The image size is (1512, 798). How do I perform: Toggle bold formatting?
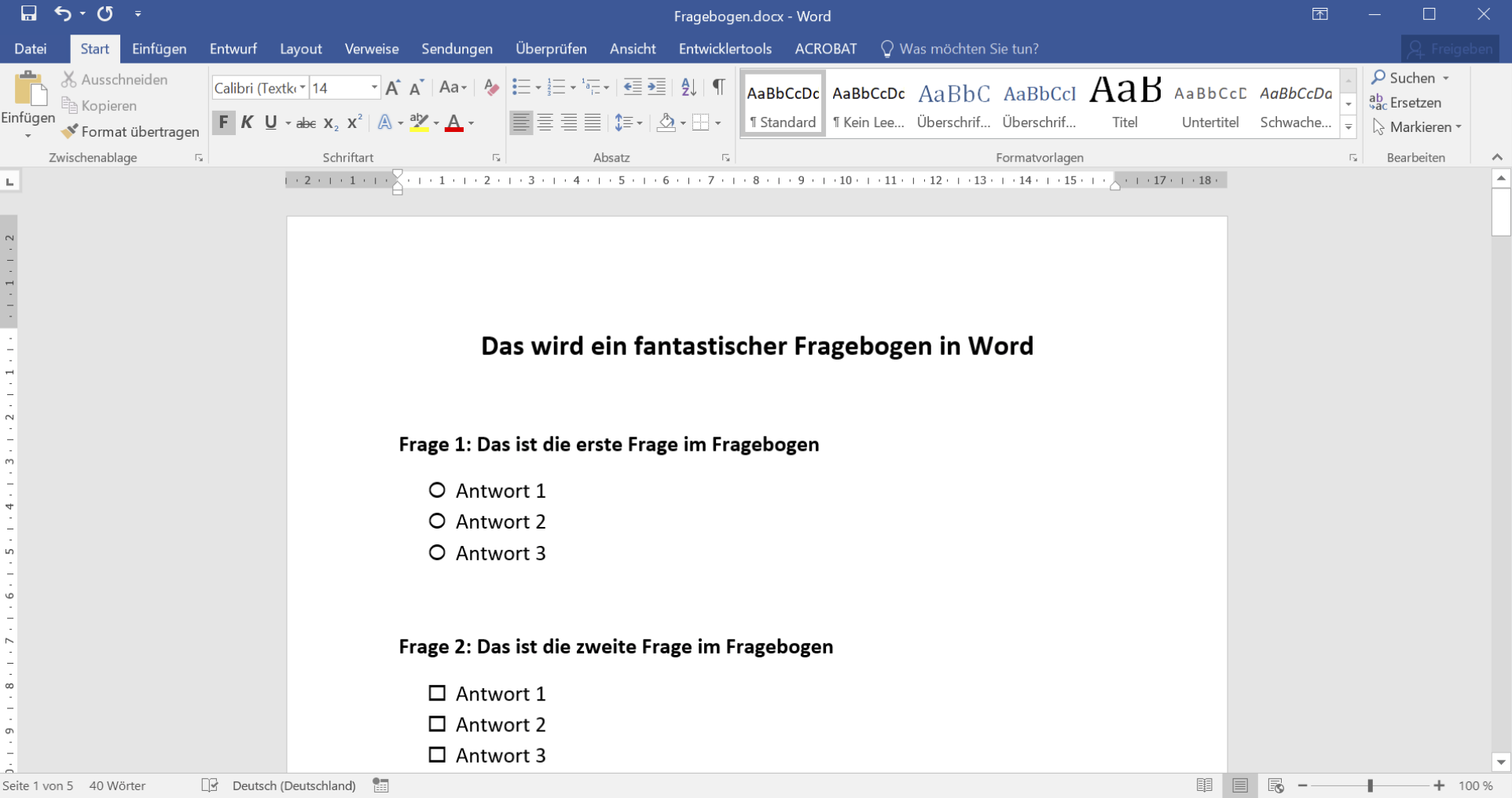[224, 122]
